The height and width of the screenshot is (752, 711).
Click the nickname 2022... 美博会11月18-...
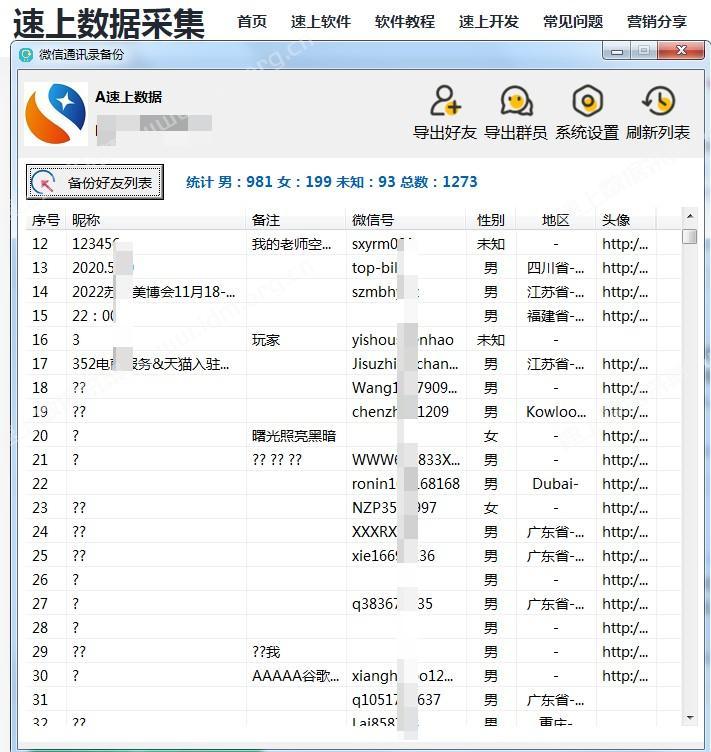tap(153, 292)
